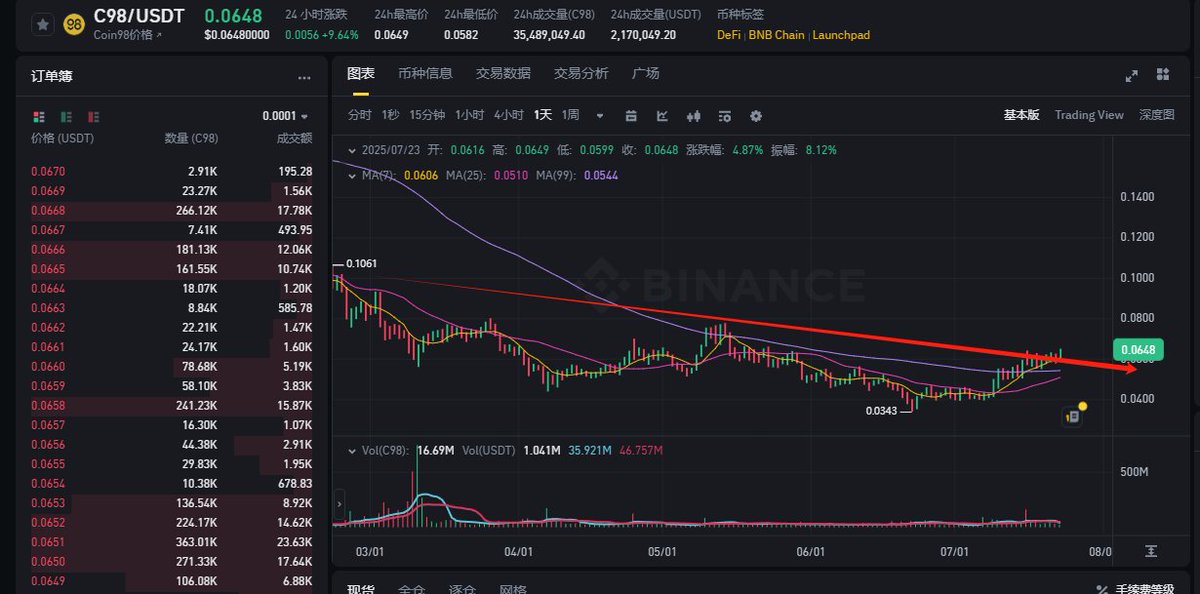The image size is (1200, 594).
Task: Show only buy orders in order book
Action: [x=66, y=116]
